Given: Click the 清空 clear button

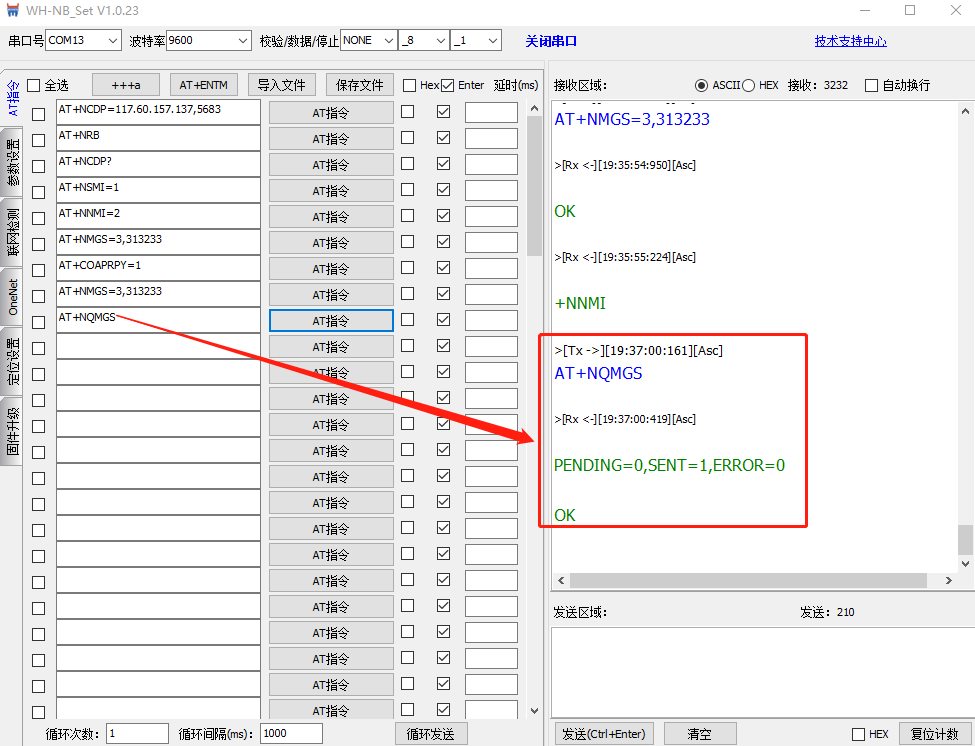Looking at the screenshot, I should click(700, 734).
